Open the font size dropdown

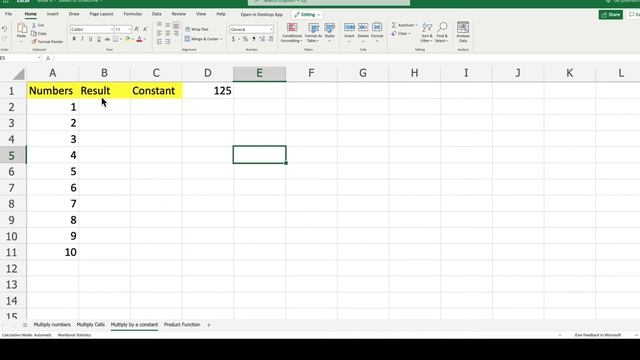coord(130,29)
